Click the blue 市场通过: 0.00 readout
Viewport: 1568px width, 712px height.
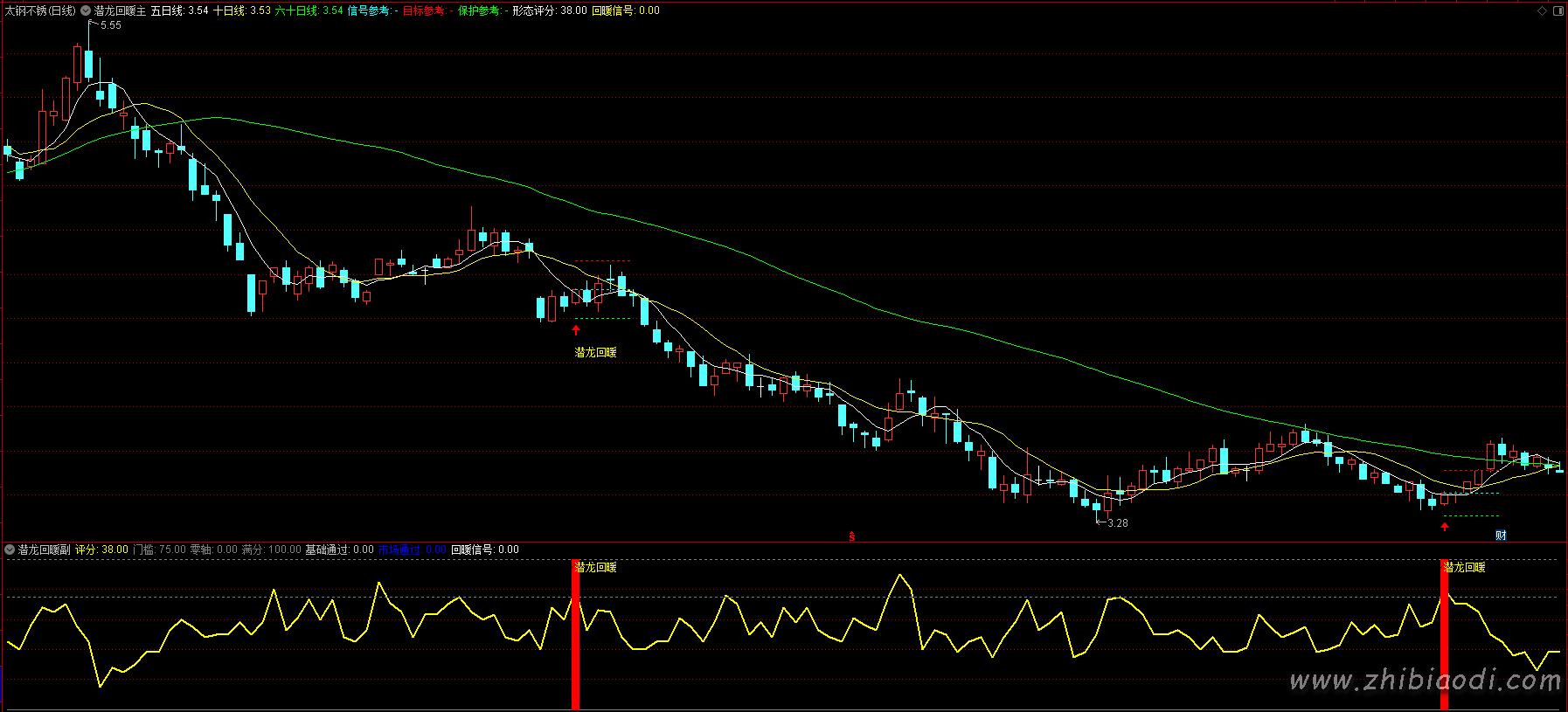413,550
